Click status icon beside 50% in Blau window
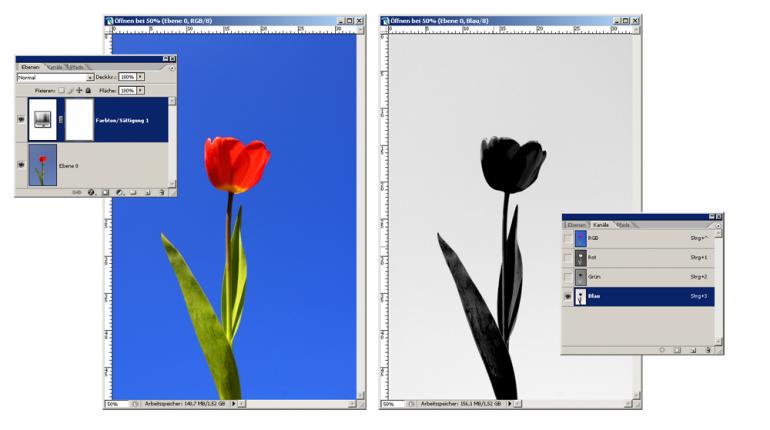The width and height of the screenshot is (770, 430). coord(411,403)
